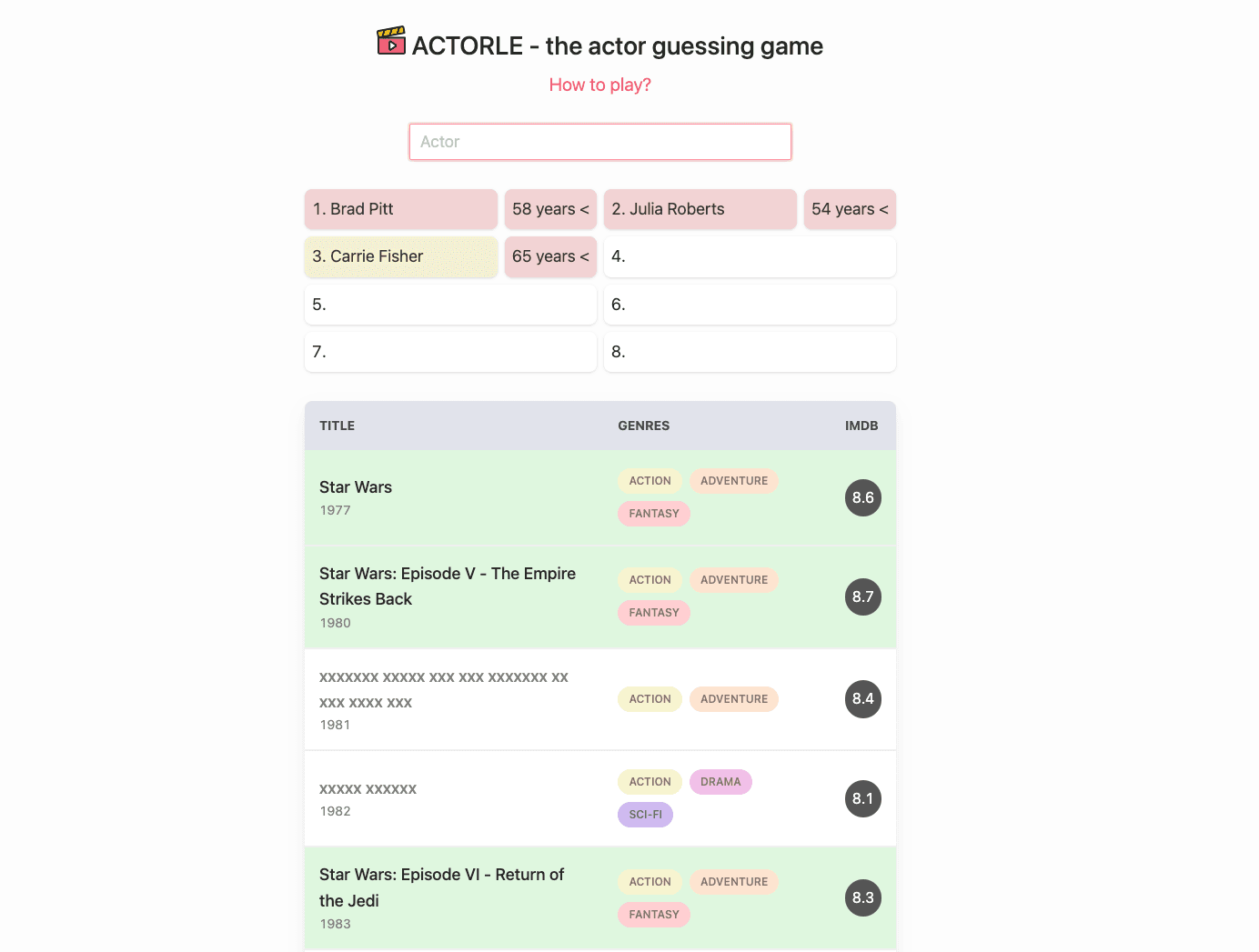1259x952 pixels.
Task: Select the Brad Pitt guess tile
Action: [400, 209]
